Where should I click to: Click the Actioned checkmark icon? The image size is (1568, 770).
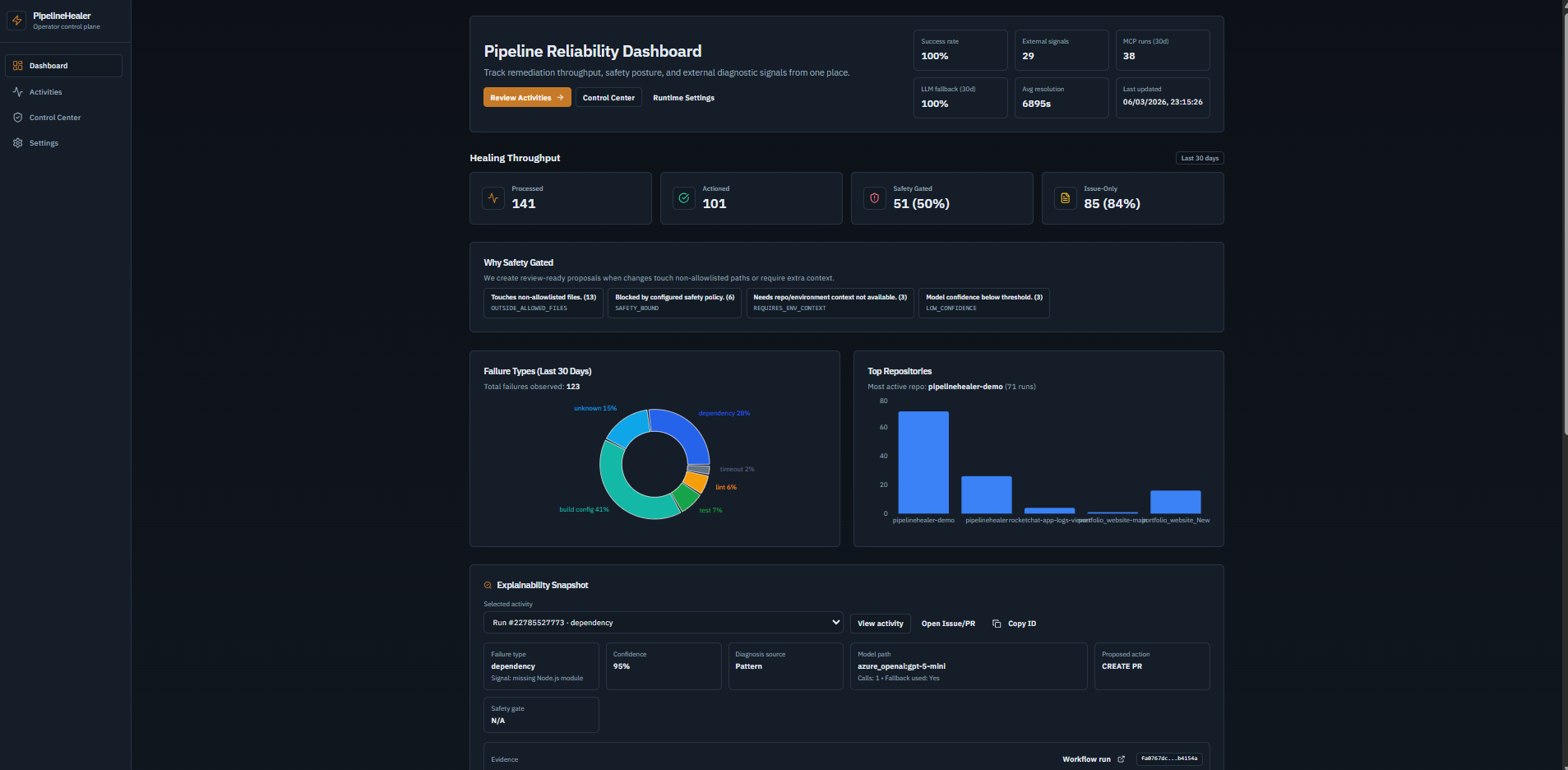click(684, 198)
